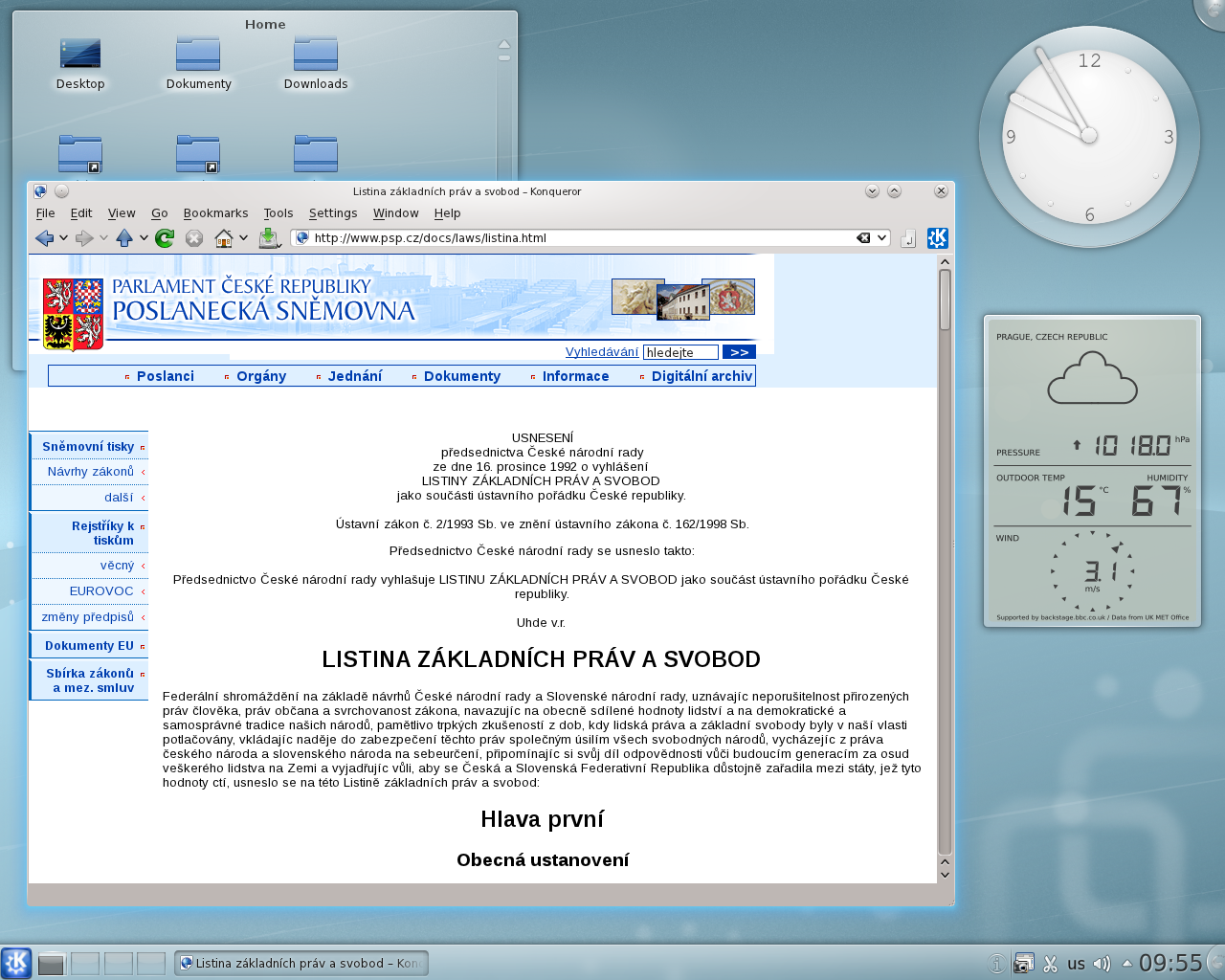Click the building photo thumbnail in header
This screenshot has height=980, width=1225.
click(x=682, y=302)
